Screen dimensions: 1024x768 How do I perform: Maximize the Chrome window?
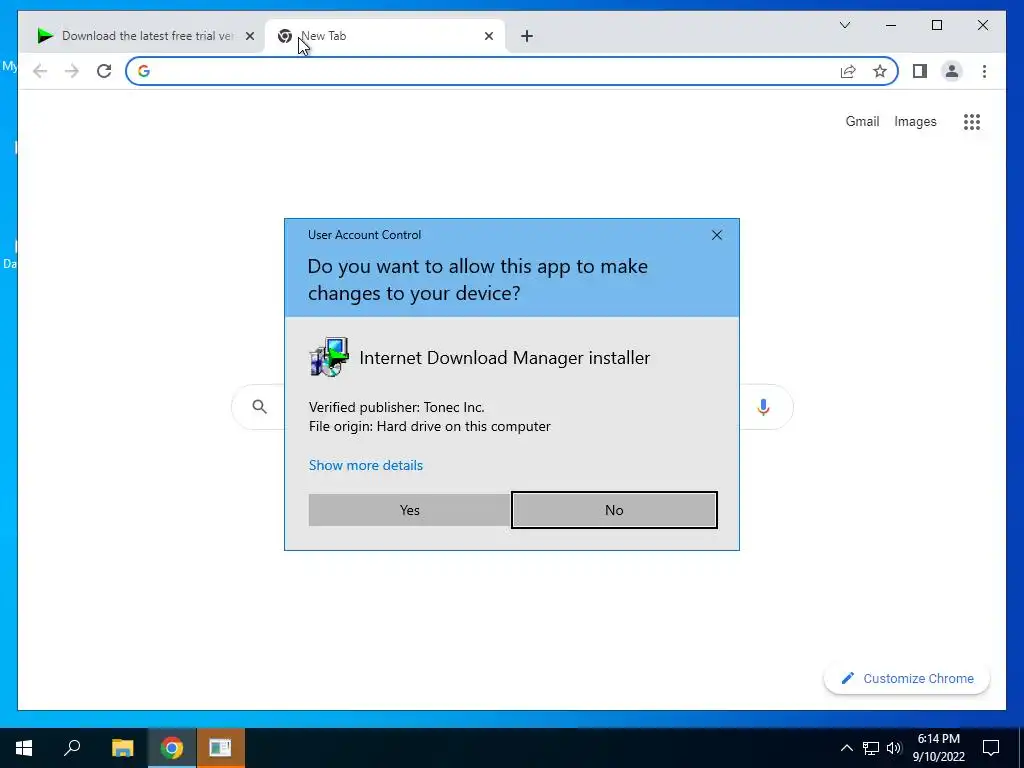coord(936,25)
